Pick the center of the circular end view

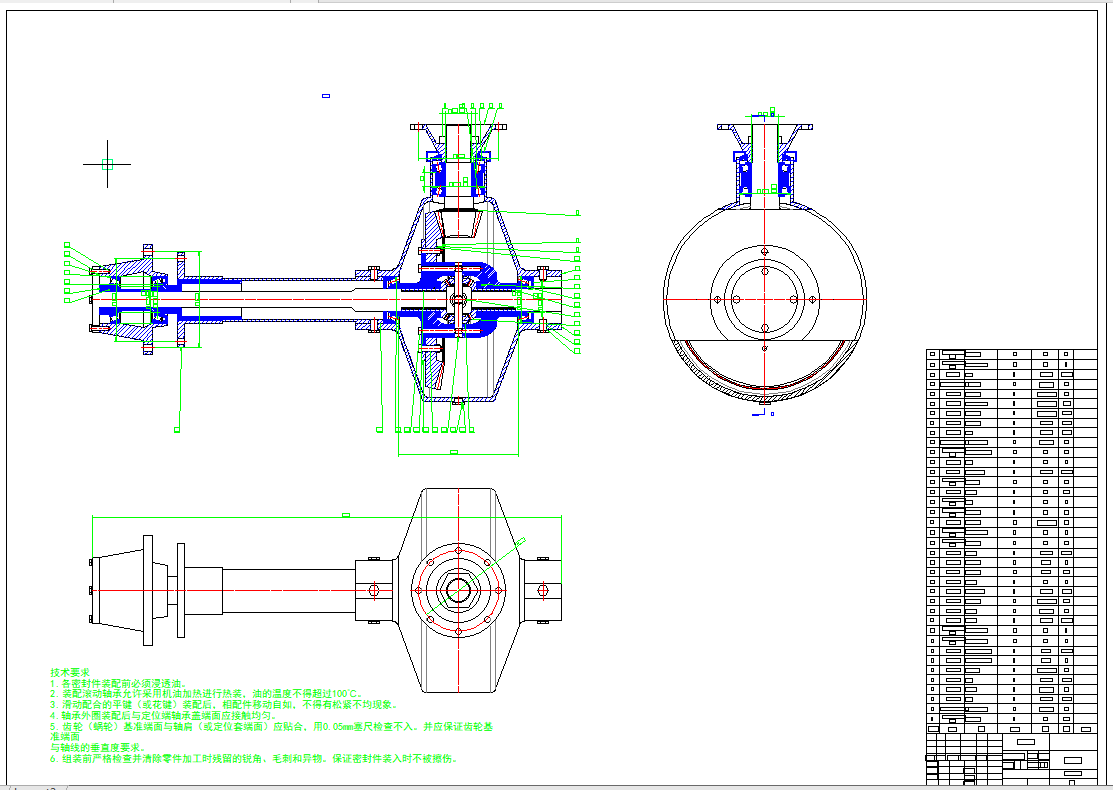pyautogui.click(x=764, y=299)
